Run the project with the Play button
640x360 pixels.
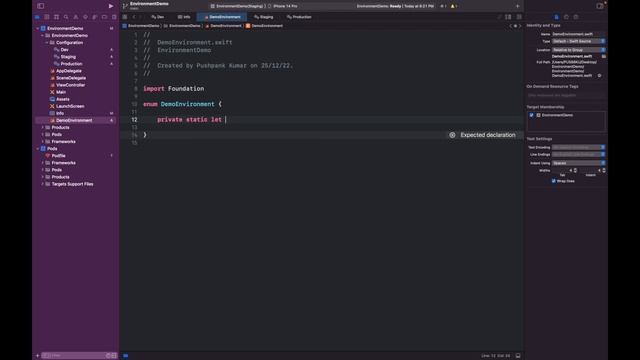[x=111, y=6]
